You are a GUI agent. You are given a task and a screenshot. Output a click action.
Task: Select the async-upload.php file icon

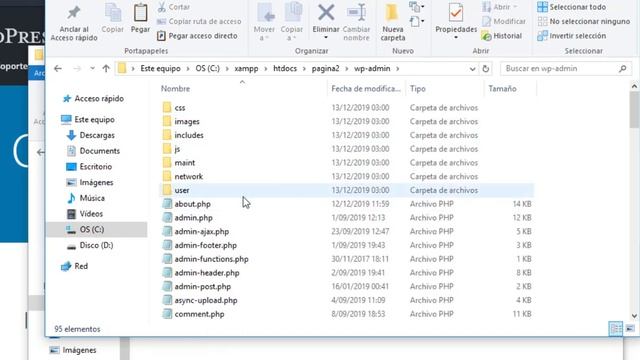pos(167,300)
